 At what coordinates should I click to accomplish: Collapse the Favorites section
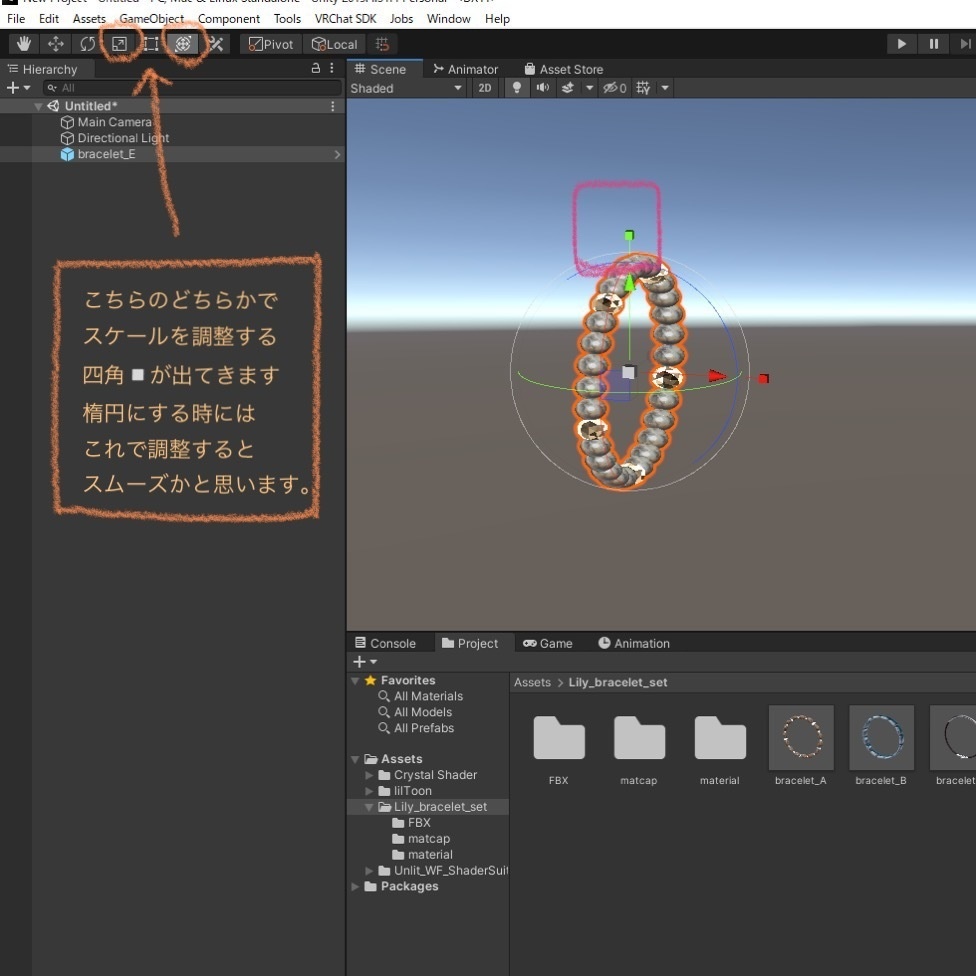[x=355, y=681]
